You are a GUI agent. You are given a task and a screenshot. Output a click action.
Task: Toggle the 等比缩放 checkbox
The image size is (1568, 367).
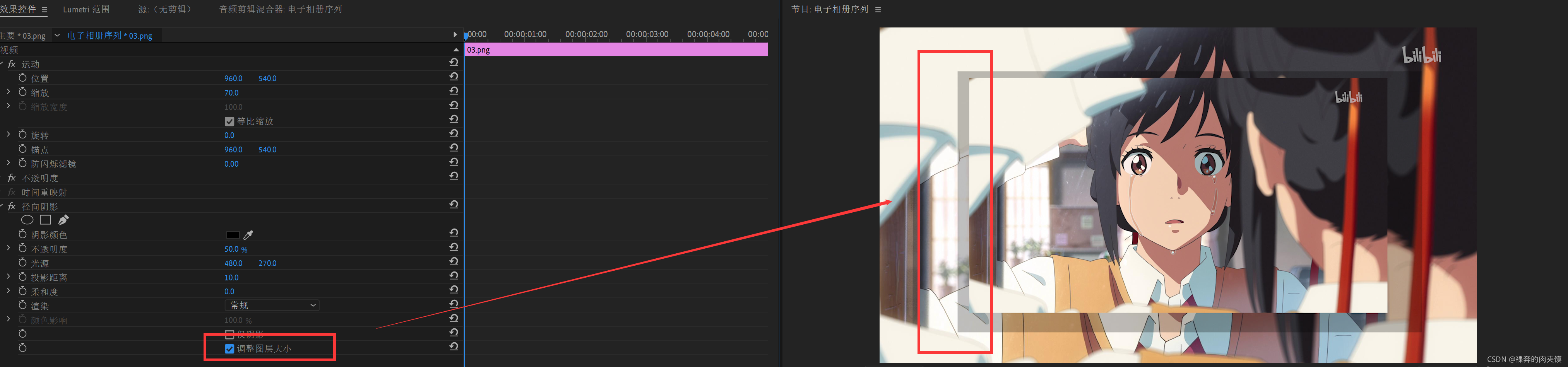click(x=229, y=121)
